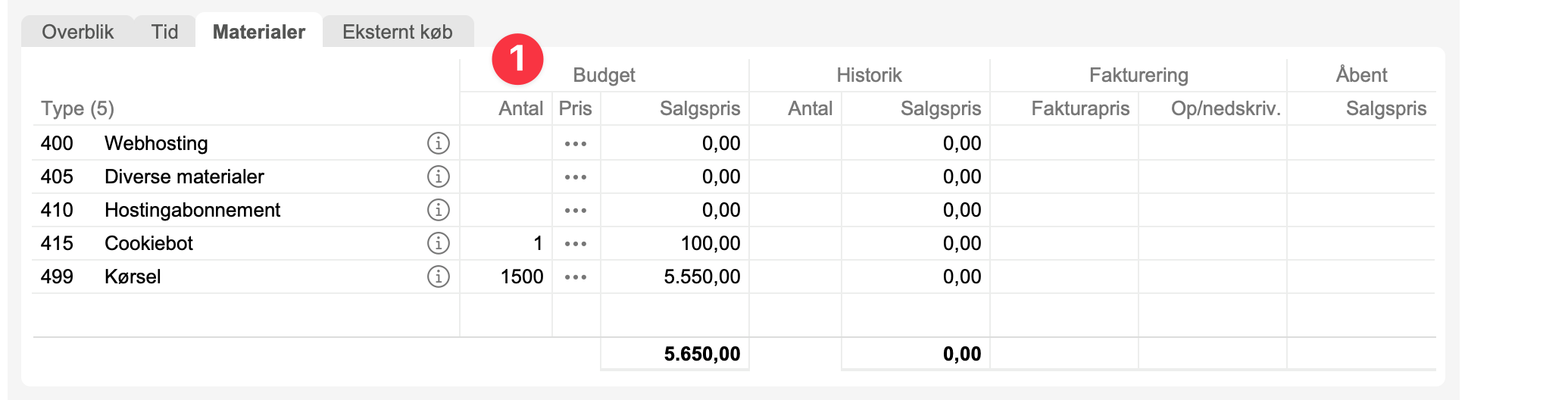Image resolution: width=1568 pixels, height=400 pixels.
Task: Go to Eksternt køb tab
Action: (397, 32)
